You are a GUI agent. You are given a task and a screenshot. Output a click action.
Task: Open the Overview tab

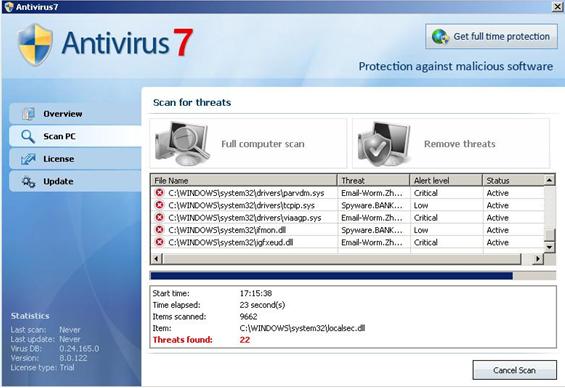(75, 113)
